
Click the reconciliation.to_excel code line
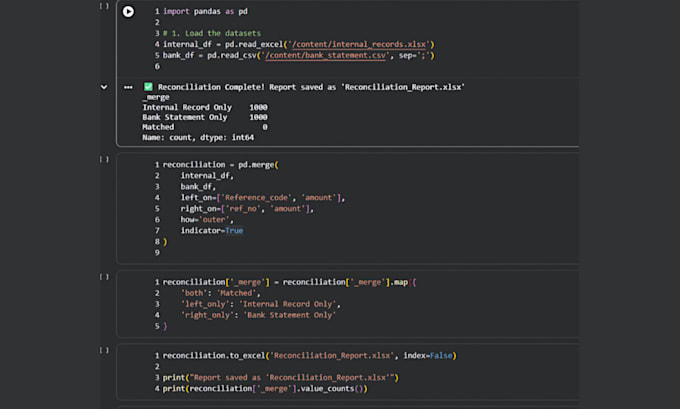pos(310,356)
